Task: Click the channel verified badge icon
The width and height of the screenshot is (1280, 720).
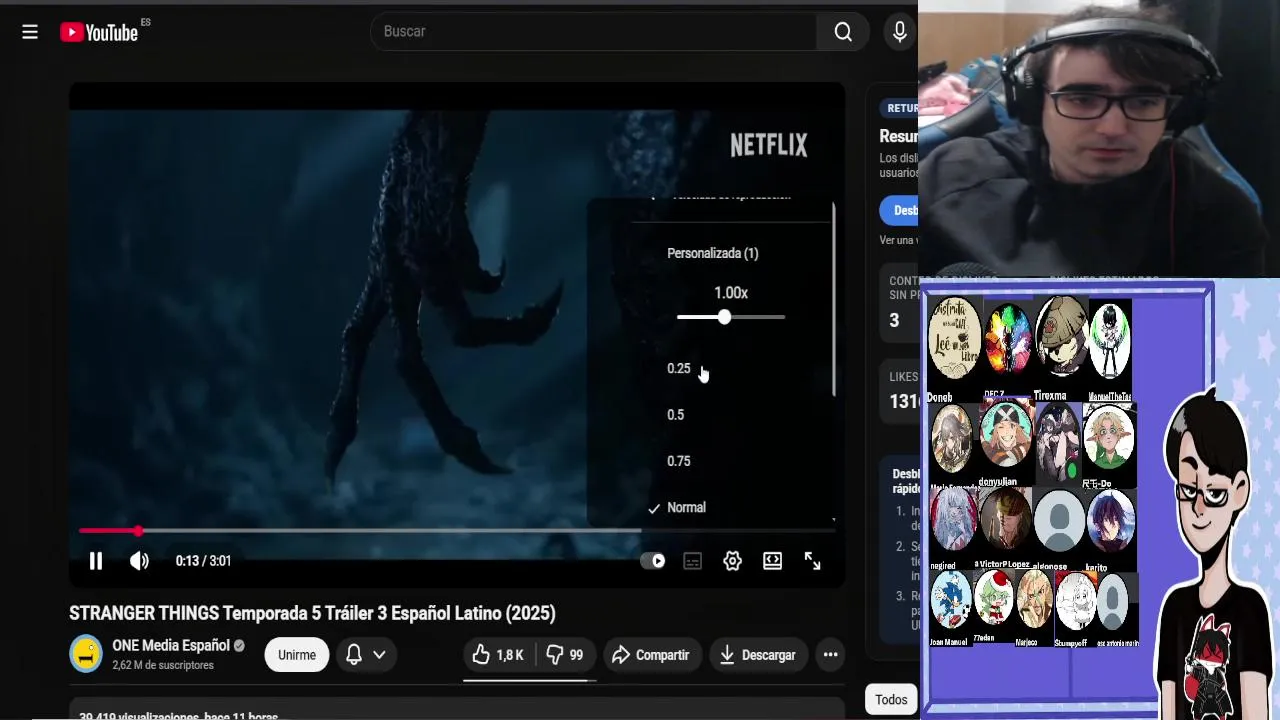Action: [x=239, y=646]
